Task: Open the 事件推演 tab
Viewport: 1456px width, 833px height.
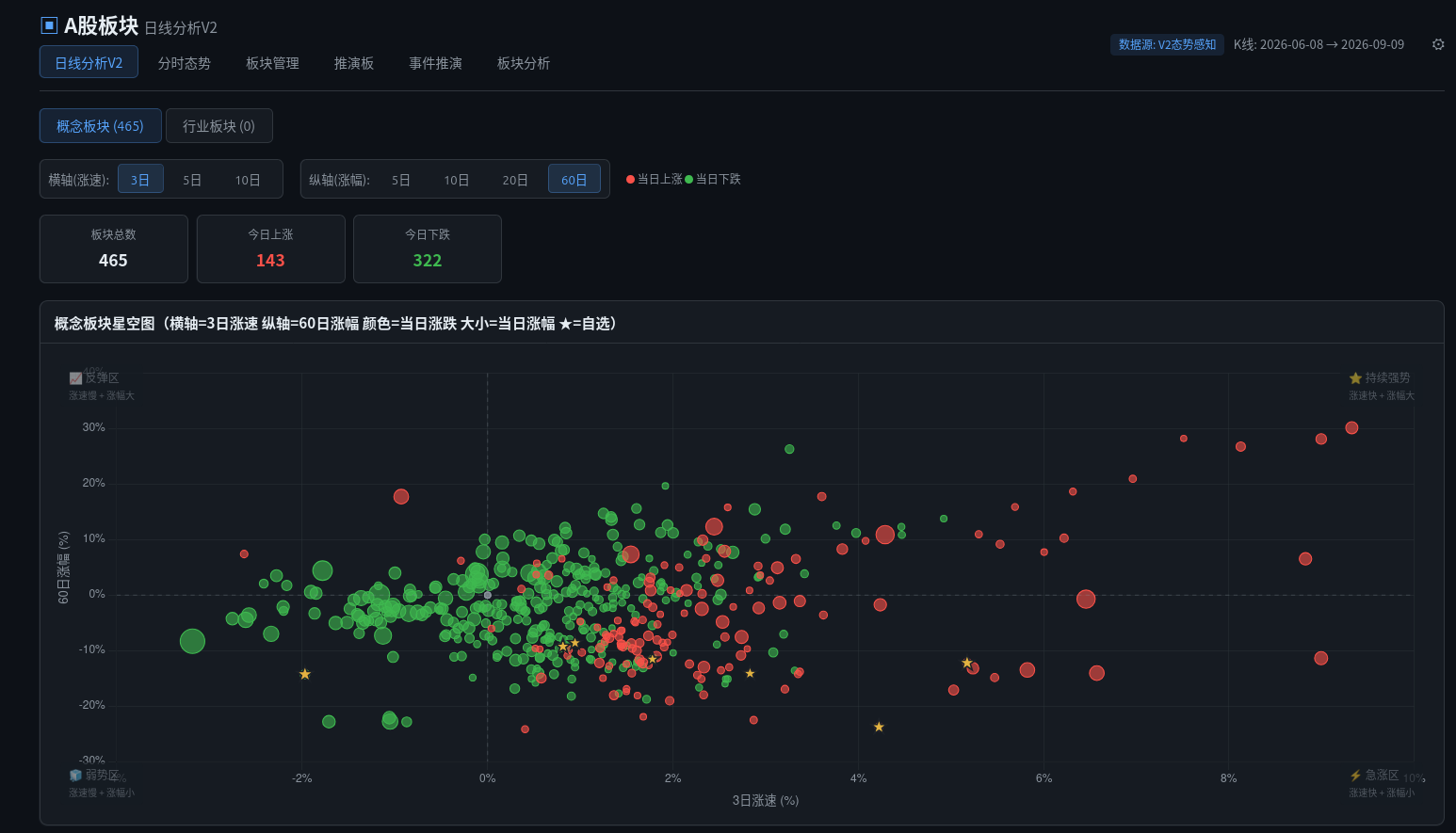Action: [x=435, y=63]
